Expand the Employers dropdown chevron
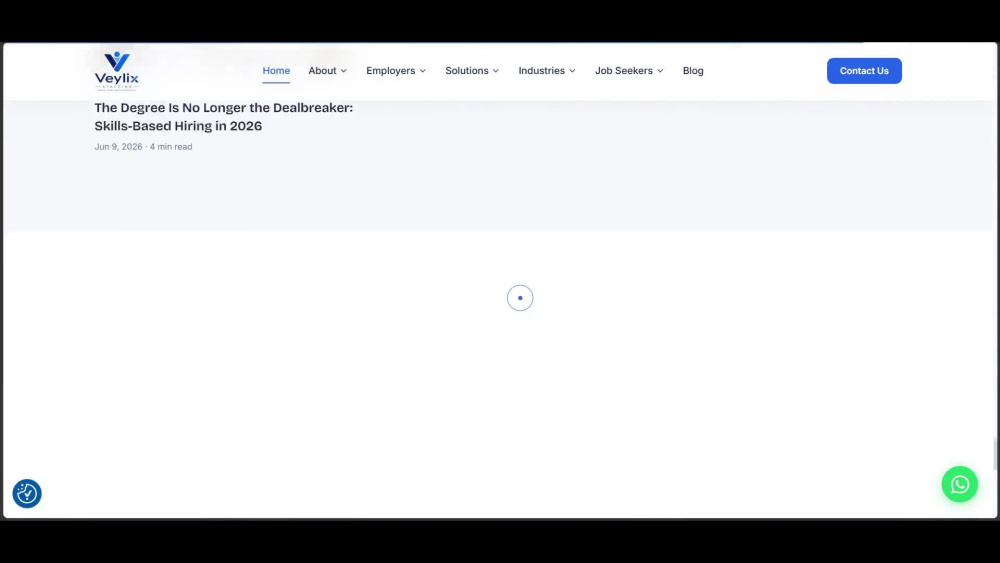 (423, 71)
